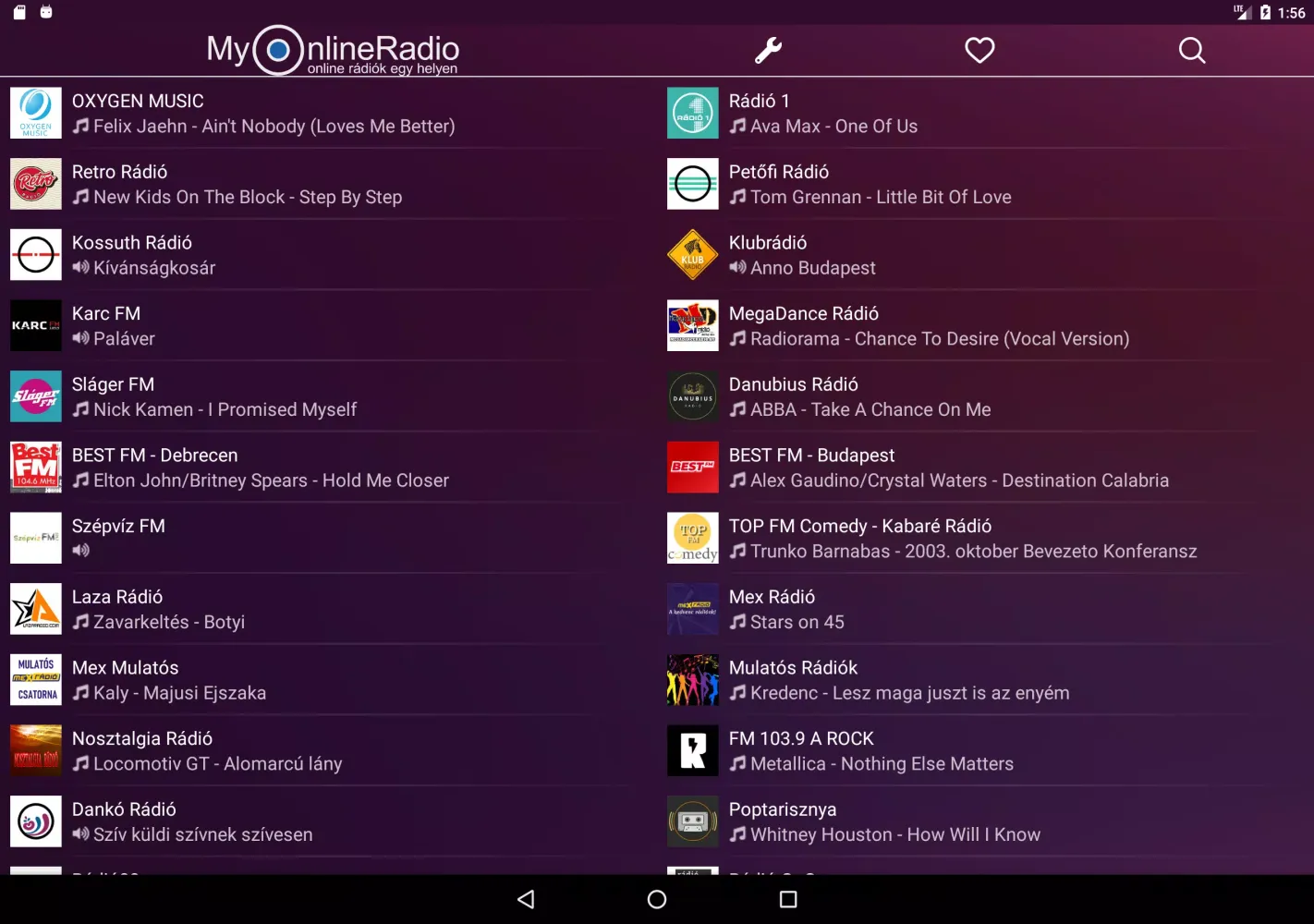Tap Whitney Houston - How Will I Know
The height and width of the screenshot is (924, 1314).
895,834
